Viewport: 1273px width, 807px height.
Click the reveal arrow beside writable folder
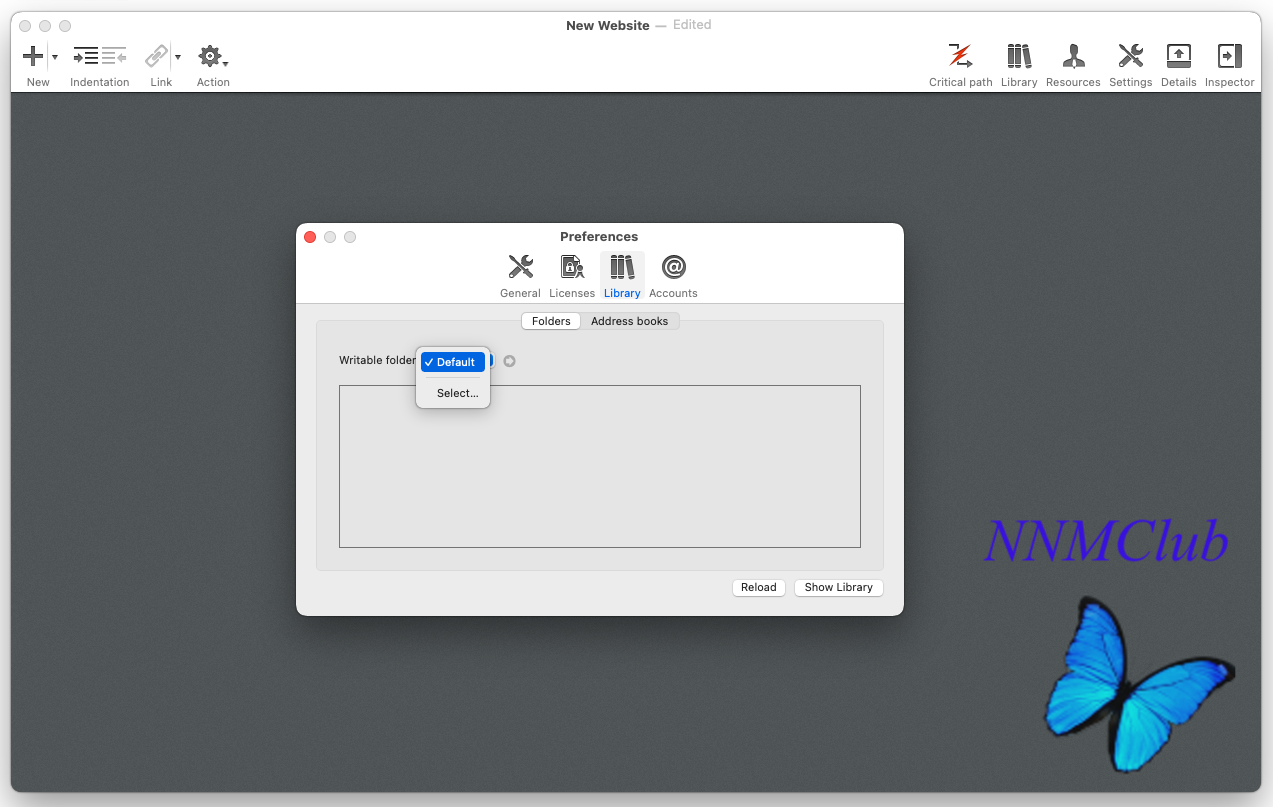click(509, 361)
